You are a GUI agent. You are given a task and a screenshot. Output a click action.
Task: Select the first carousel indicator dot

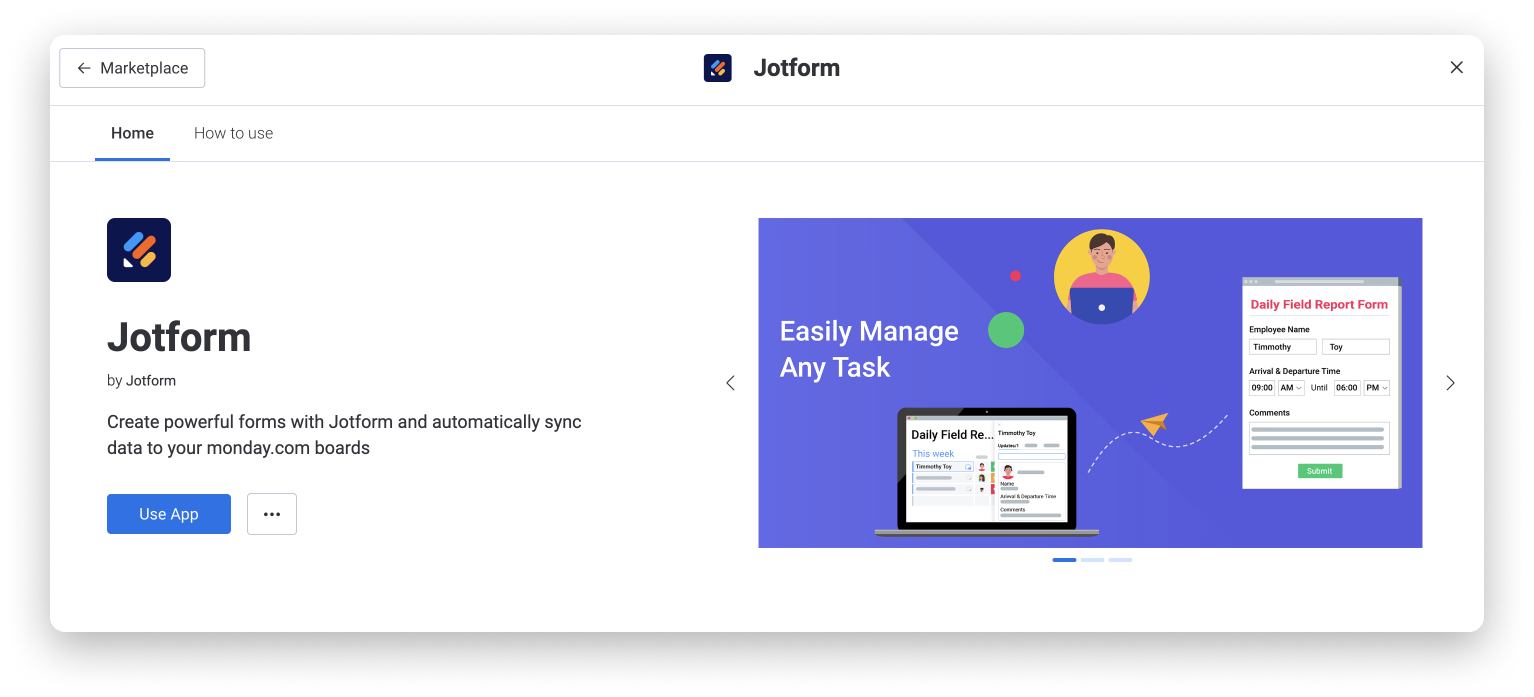click(x=1064, y=560)
